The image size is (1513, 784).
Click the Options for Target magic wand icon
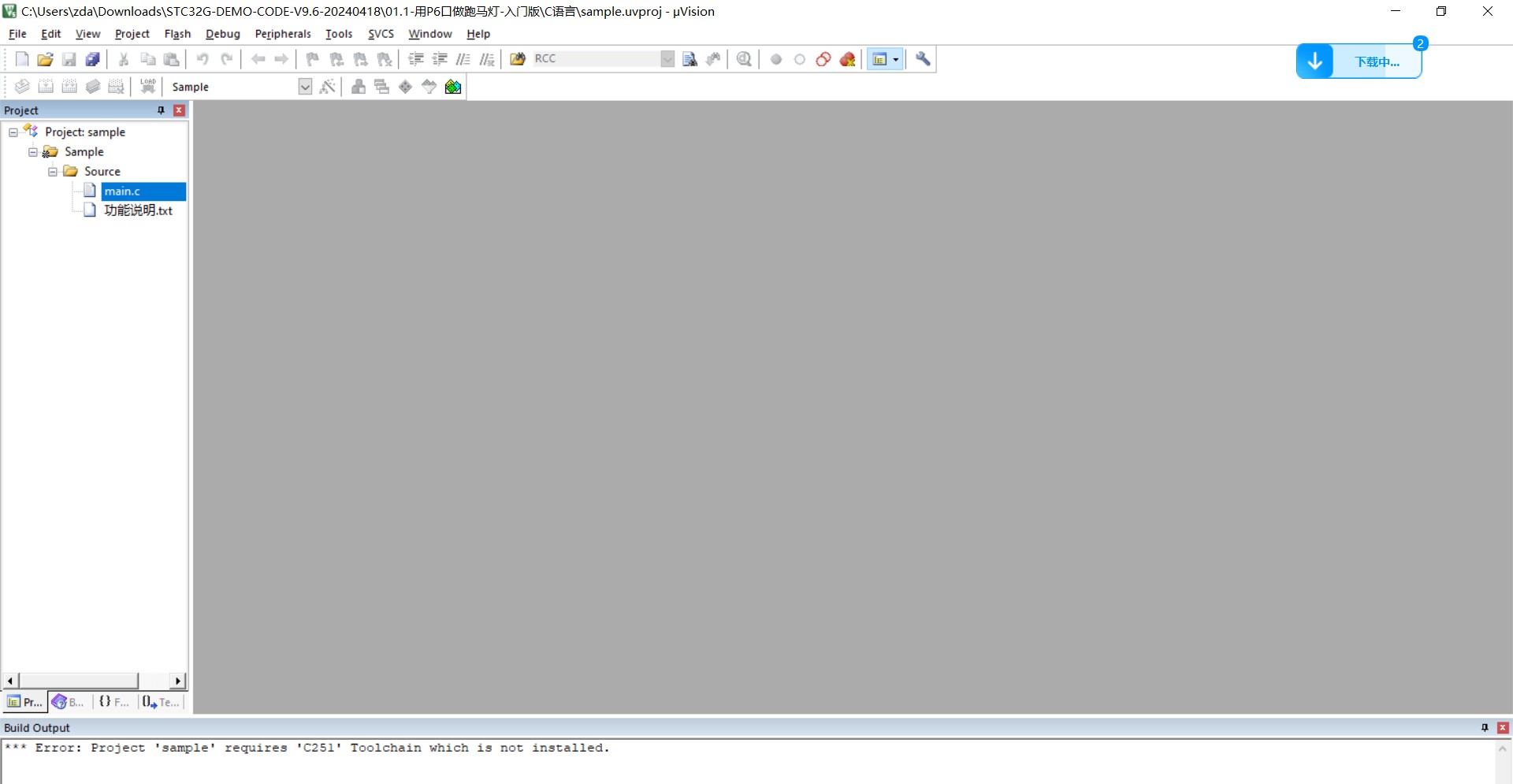(328, 87)
